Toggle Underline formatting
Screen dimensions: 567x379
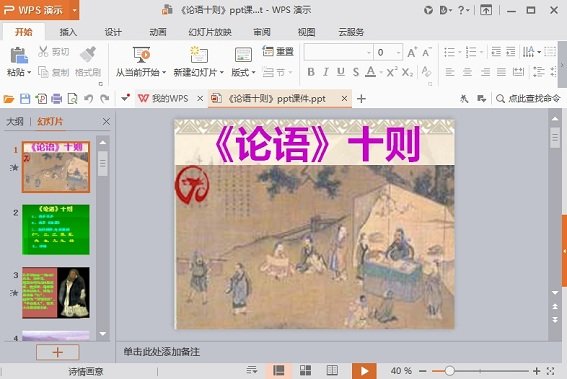click(x=341, y=72)
